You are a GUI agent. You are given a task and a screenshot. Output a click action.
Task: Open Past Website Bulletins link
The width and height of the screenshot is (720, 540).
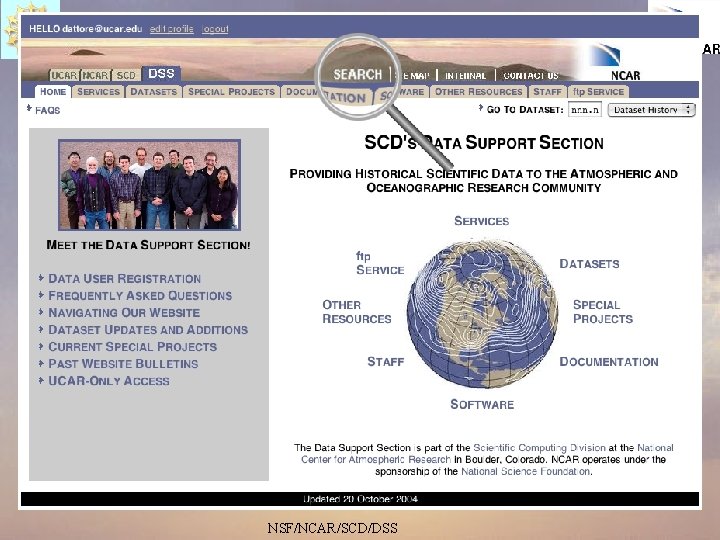(123, 364)
